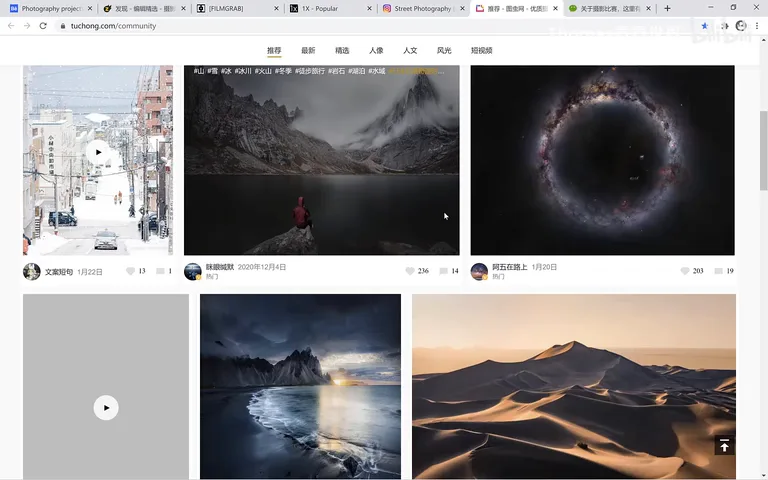Open the Milky Way ring photo

pyautogui.click(x=602, y=160)
